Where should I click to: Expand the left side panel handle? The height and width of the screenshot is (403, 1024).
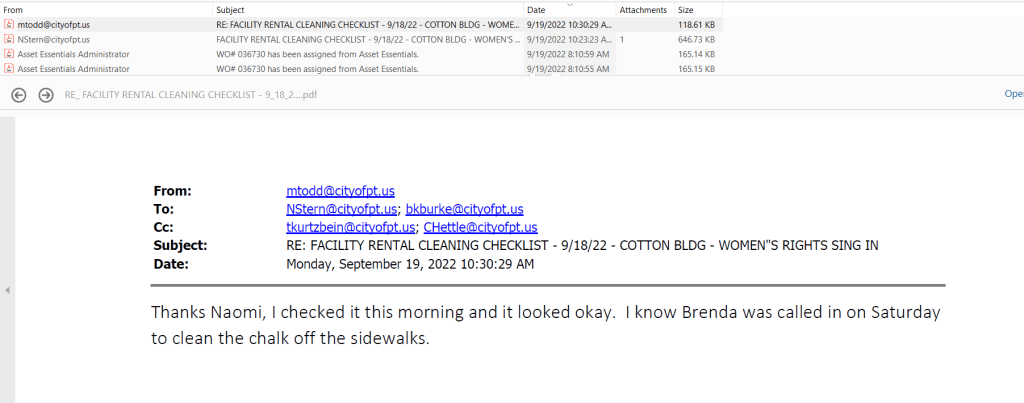[7, 290]
